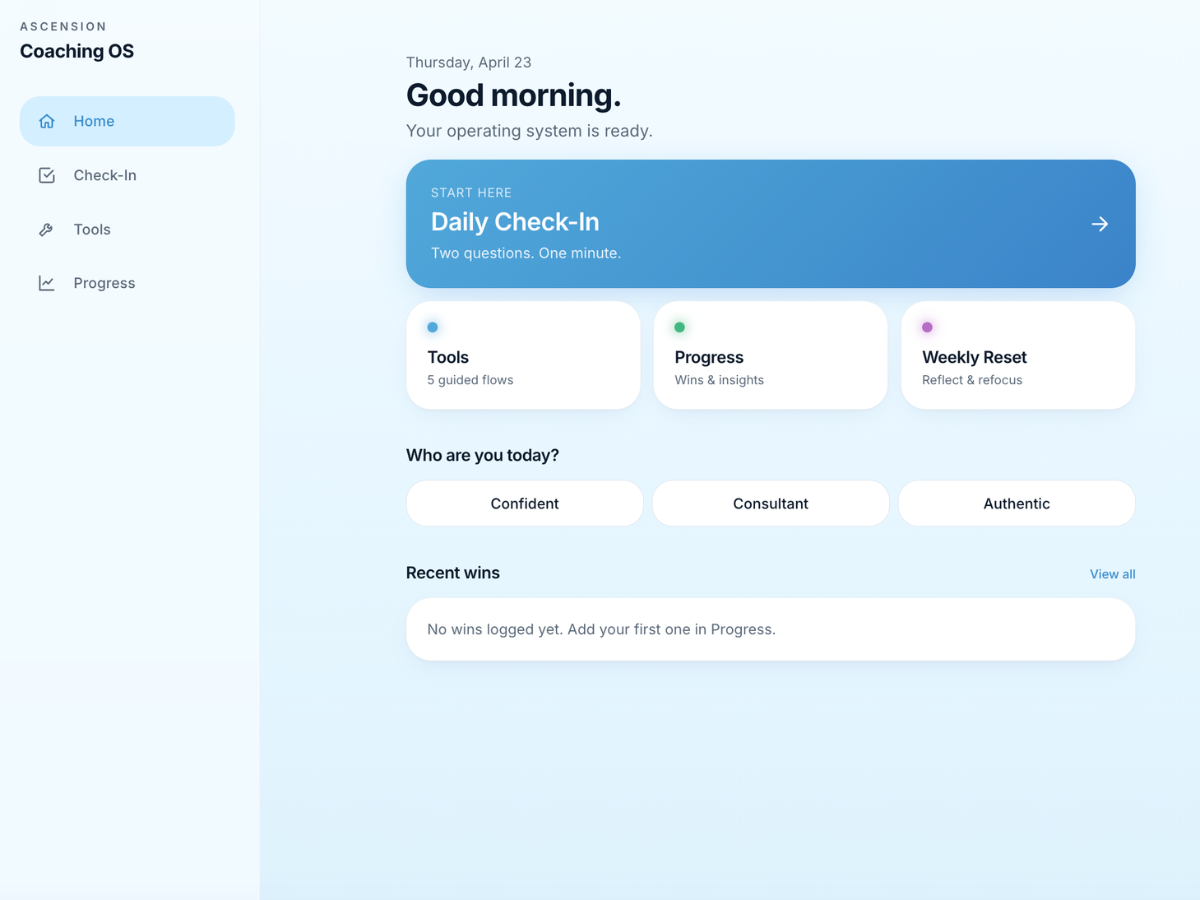
Task: Select the Consultant persona
Action: point(770,503)
